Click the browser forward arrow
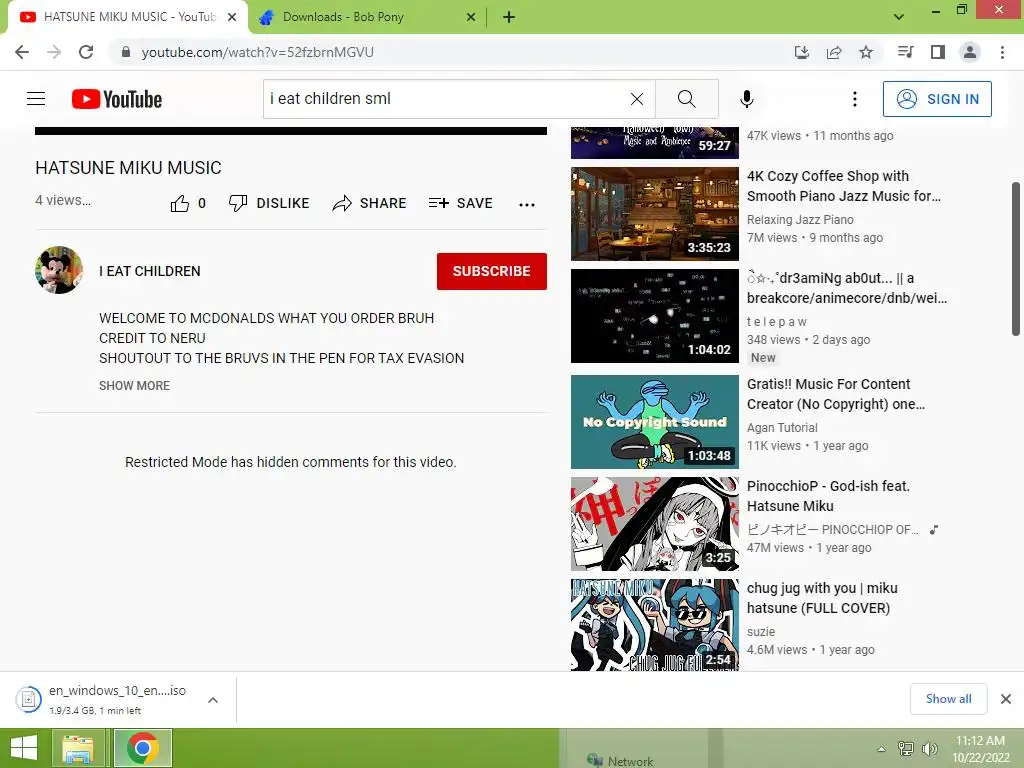 pos(54,52)
